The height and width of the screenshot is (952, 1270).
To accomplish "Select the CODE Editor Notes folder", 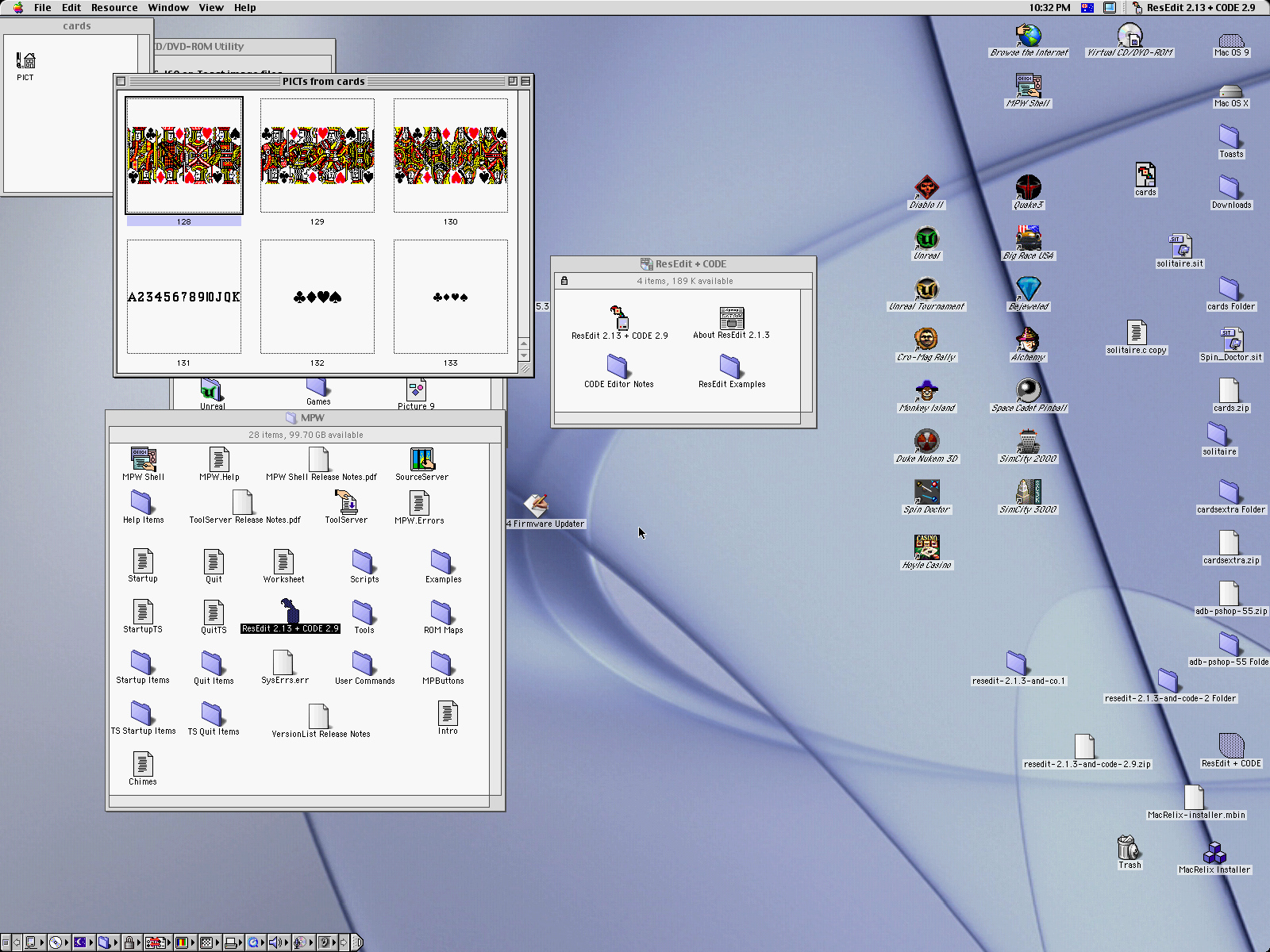I will pos(618,366).
